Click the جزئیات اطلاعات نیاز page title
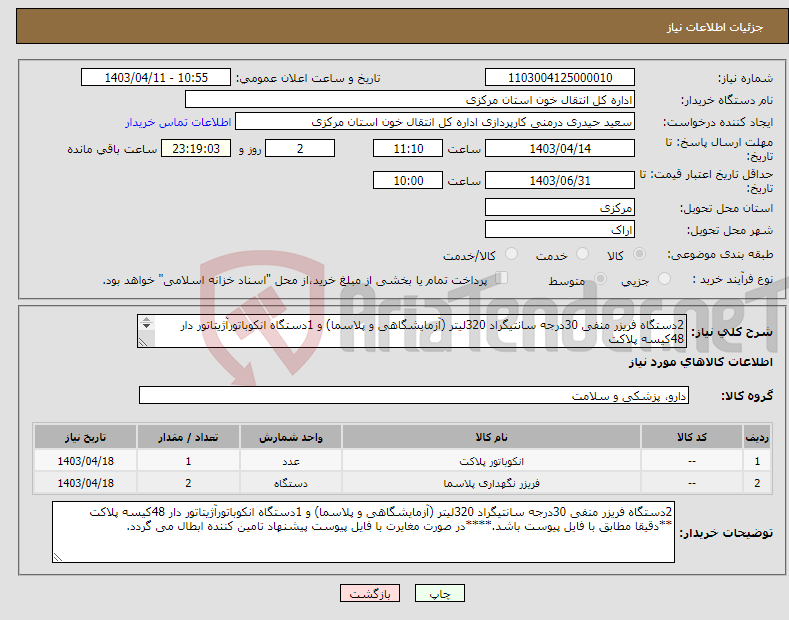 715,27
